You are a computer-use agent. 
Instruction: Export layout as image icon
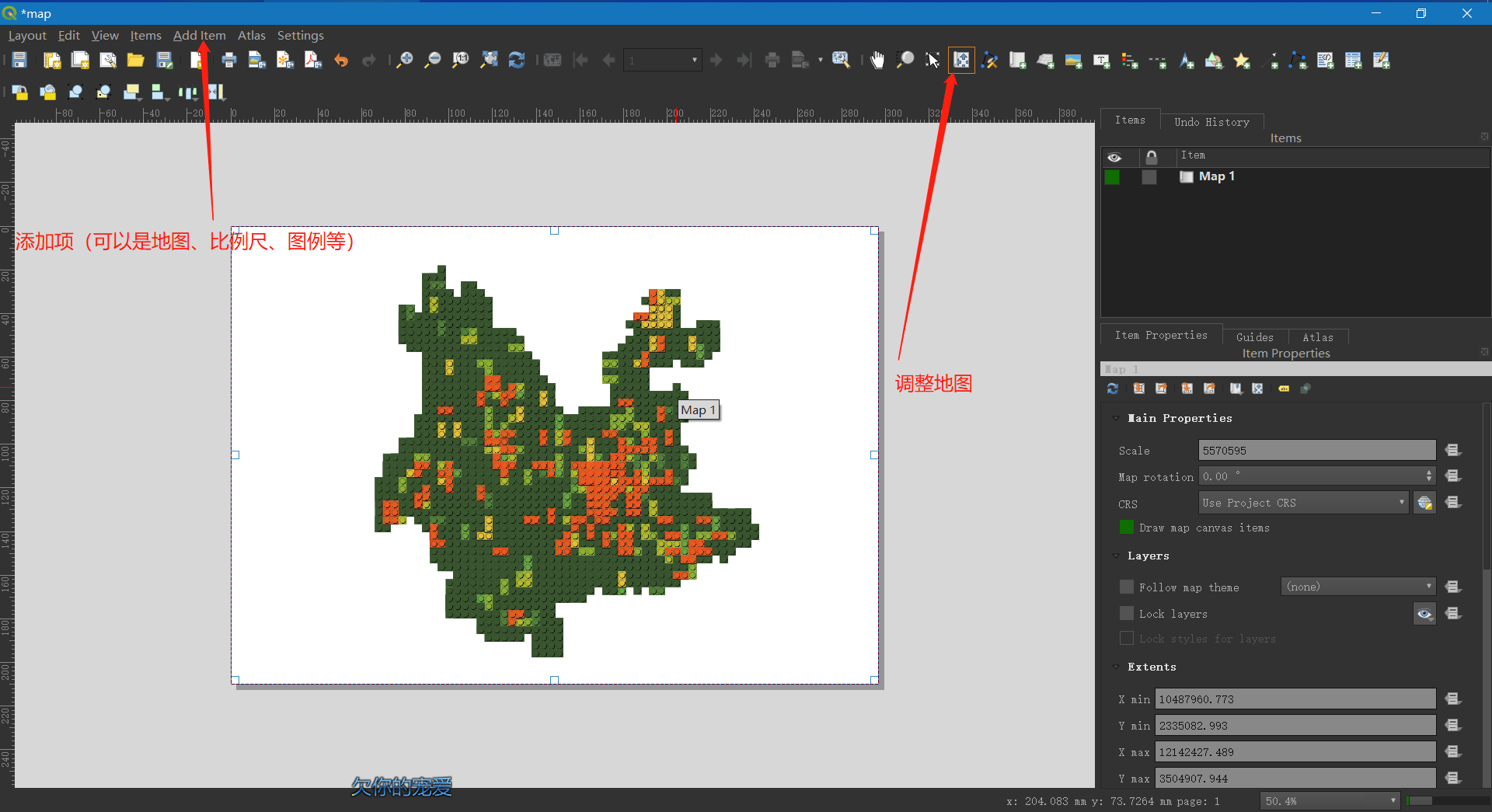tap(256, 60)
